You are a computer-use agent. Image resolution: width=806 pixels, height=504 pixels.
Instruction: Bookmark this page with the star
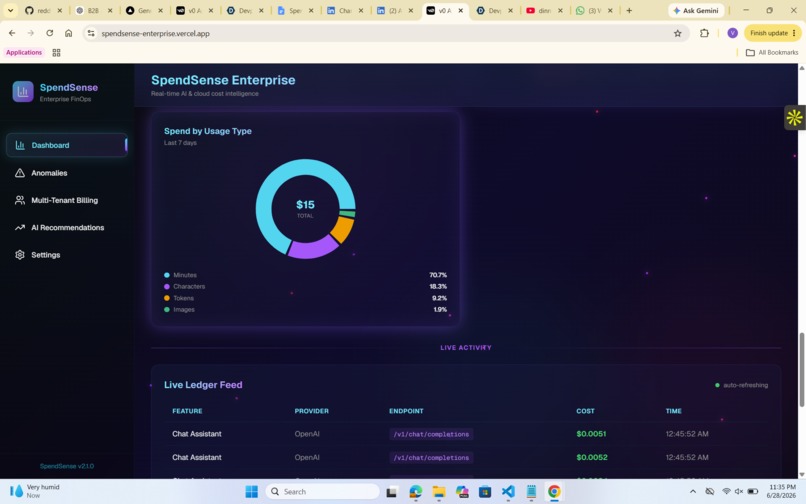(x=677, y=33)
